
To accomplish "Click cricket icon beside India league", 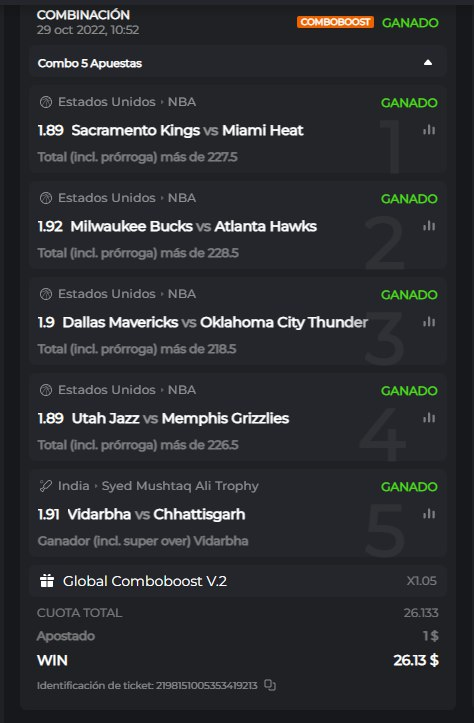I will click(x=46, y=486).
